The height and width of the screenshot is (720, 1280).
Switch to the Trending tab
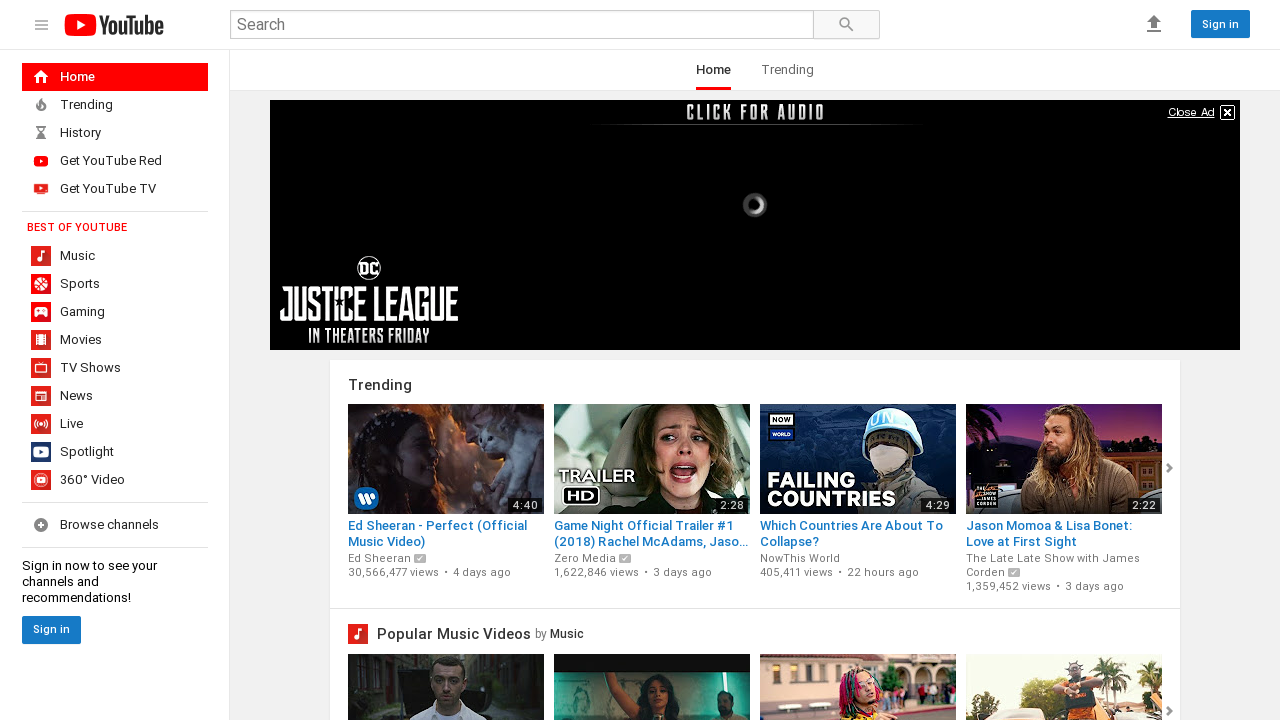click(x=787, y=70)
